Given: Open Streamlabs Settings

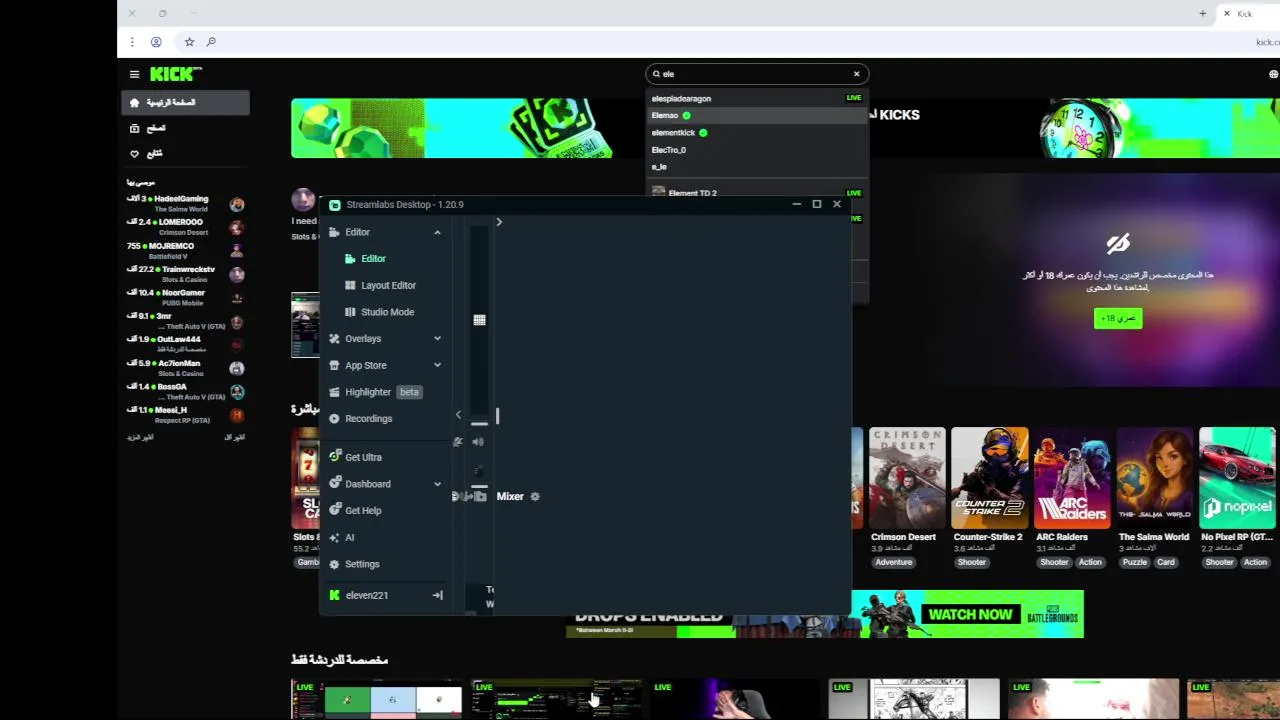Looking at the screenshot, I should click(x=362, y=564).
